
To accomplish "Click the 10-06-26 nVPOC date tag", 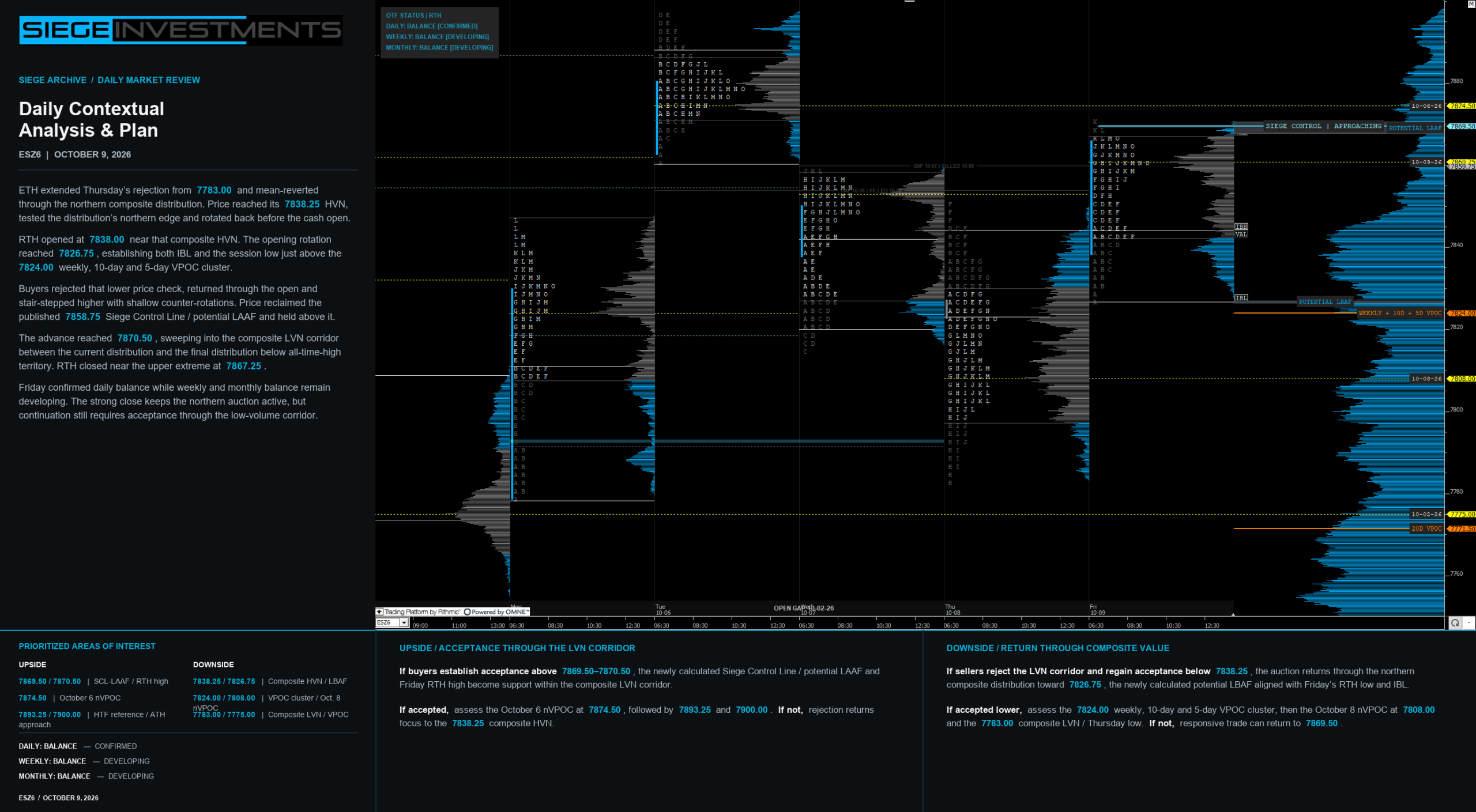I will click(1426, 106).
